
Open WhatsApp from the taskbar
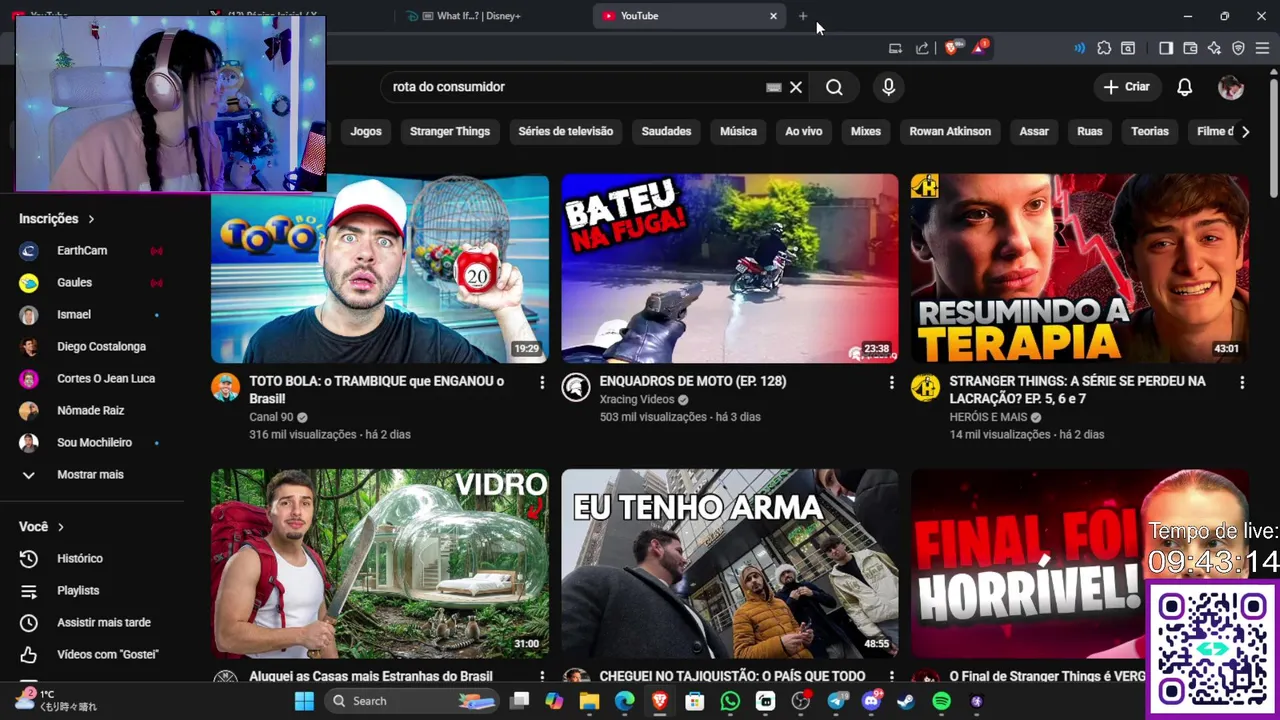730,701
